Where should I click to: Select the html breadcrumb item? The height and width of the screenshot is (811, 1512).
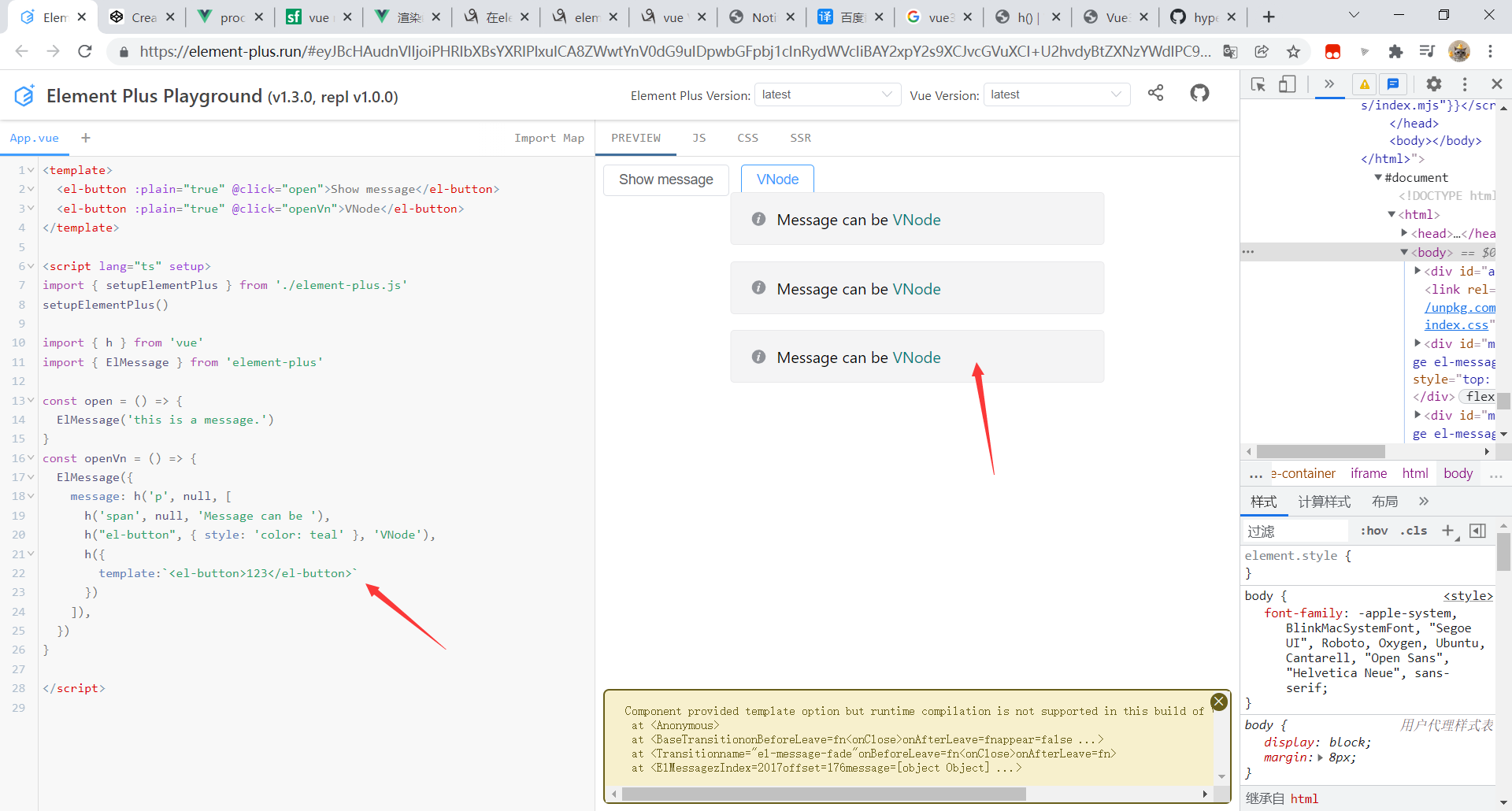(x=1415, y=473)
